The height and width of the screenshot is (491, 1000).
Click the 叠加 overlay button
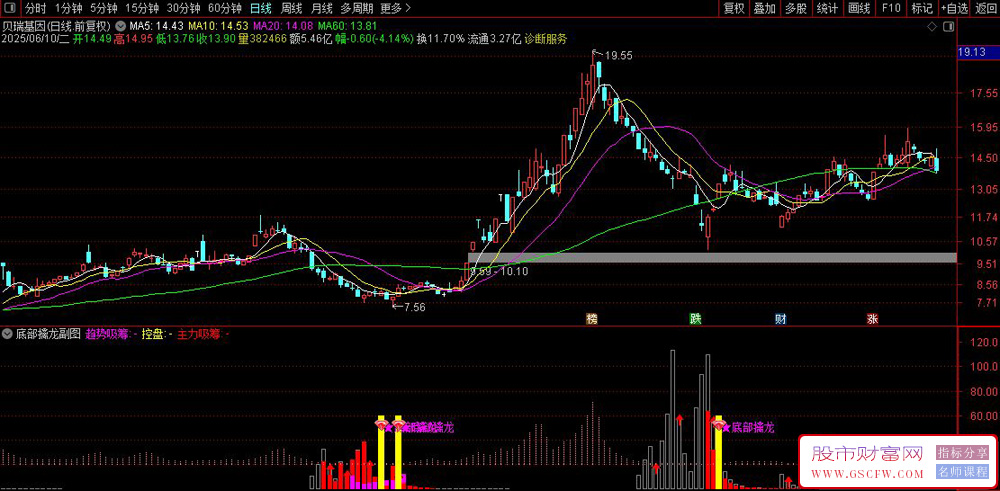[764, 9]
